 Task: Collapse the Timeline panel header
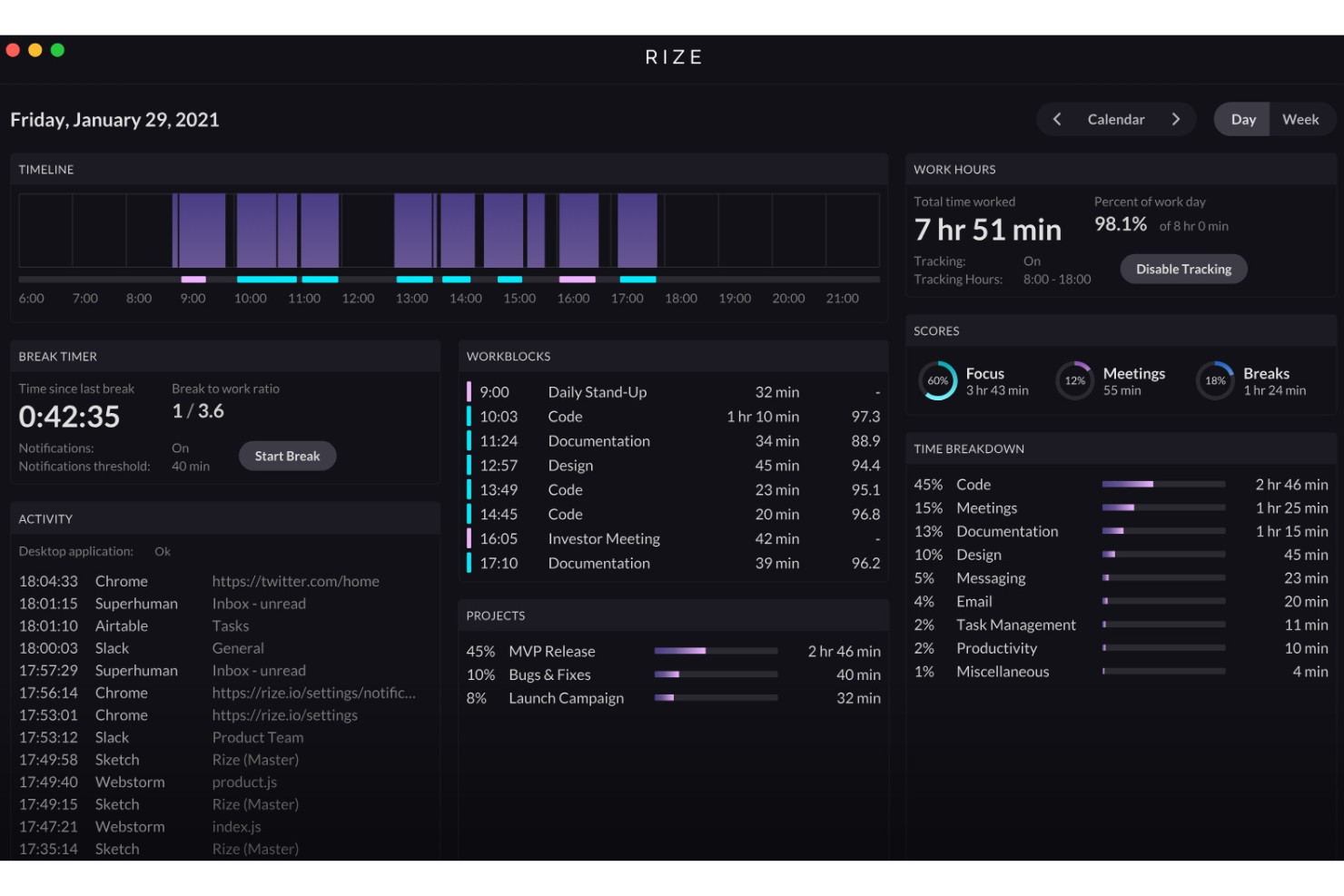[x=45, y=169]
